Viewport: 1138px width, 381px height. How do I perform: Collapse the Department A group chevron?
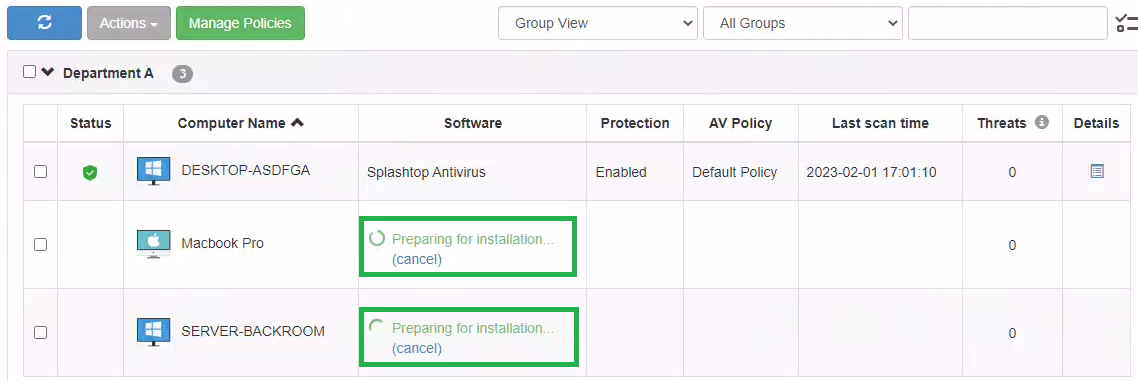point(48,72)
